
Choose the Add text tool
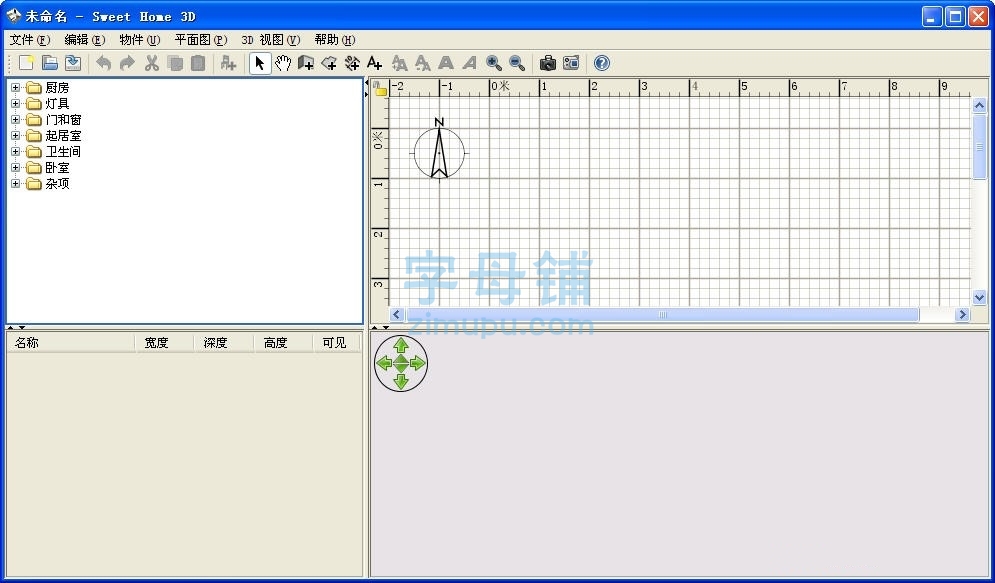click(x=374, y=63)
